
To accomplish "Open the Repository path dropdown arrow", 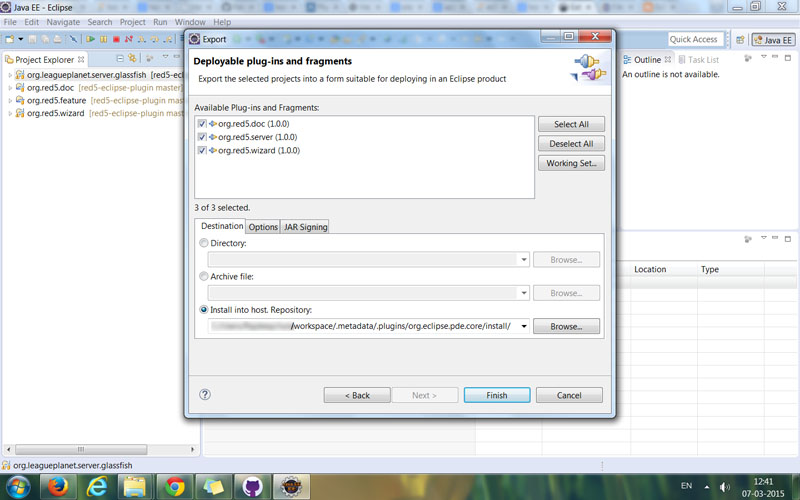I will (x=523, y=326).
